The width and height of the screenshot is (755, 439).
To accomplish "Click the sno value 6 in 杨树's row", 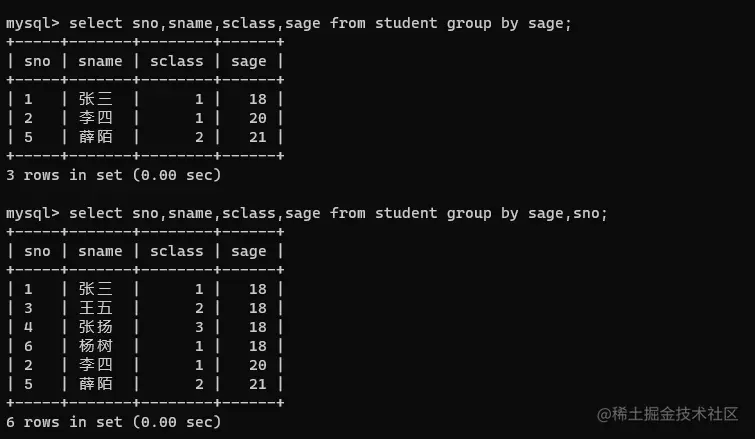I will click(28, 346).
